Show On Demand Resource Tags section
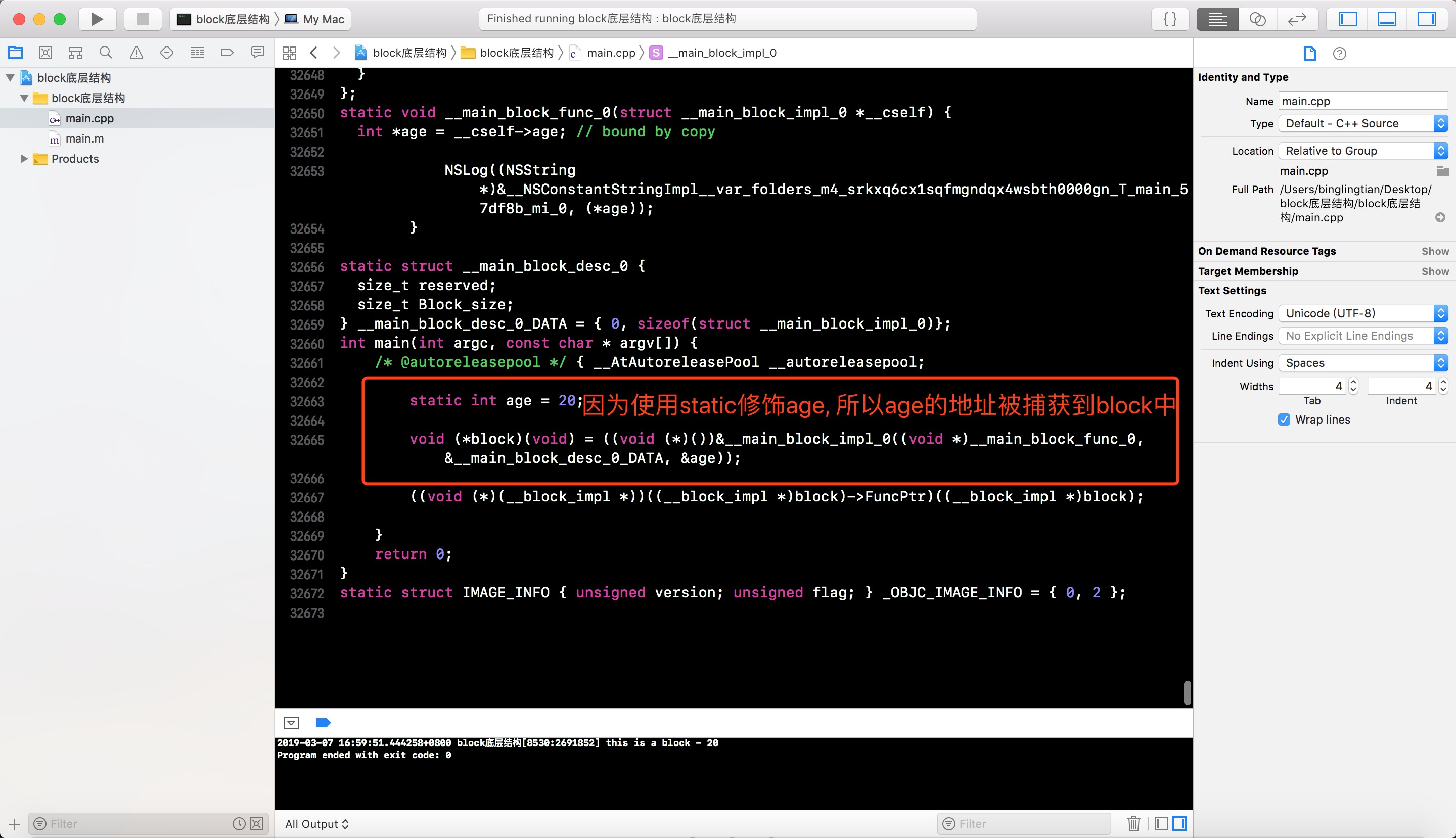This screenshot has width=1456, height=838. pyautogui.click(x=1434, y=251)
